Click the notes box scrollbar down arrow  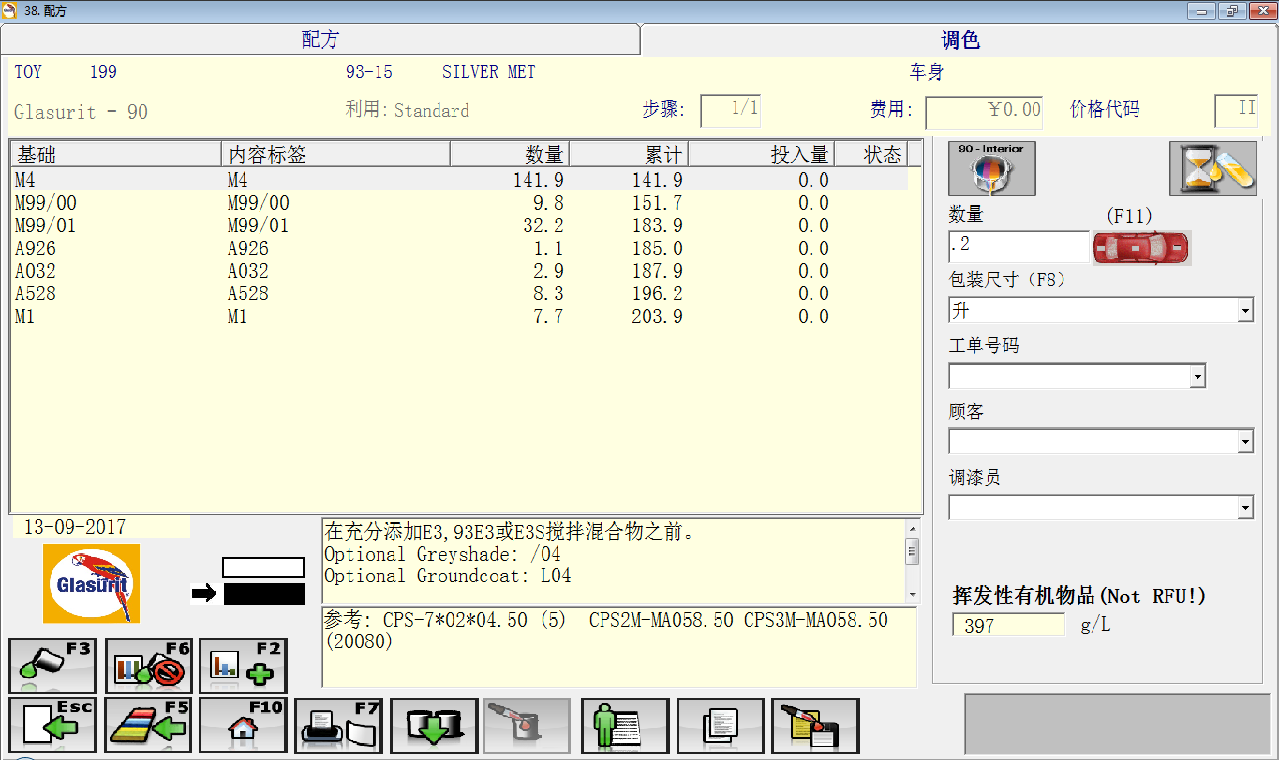[911, 595]
